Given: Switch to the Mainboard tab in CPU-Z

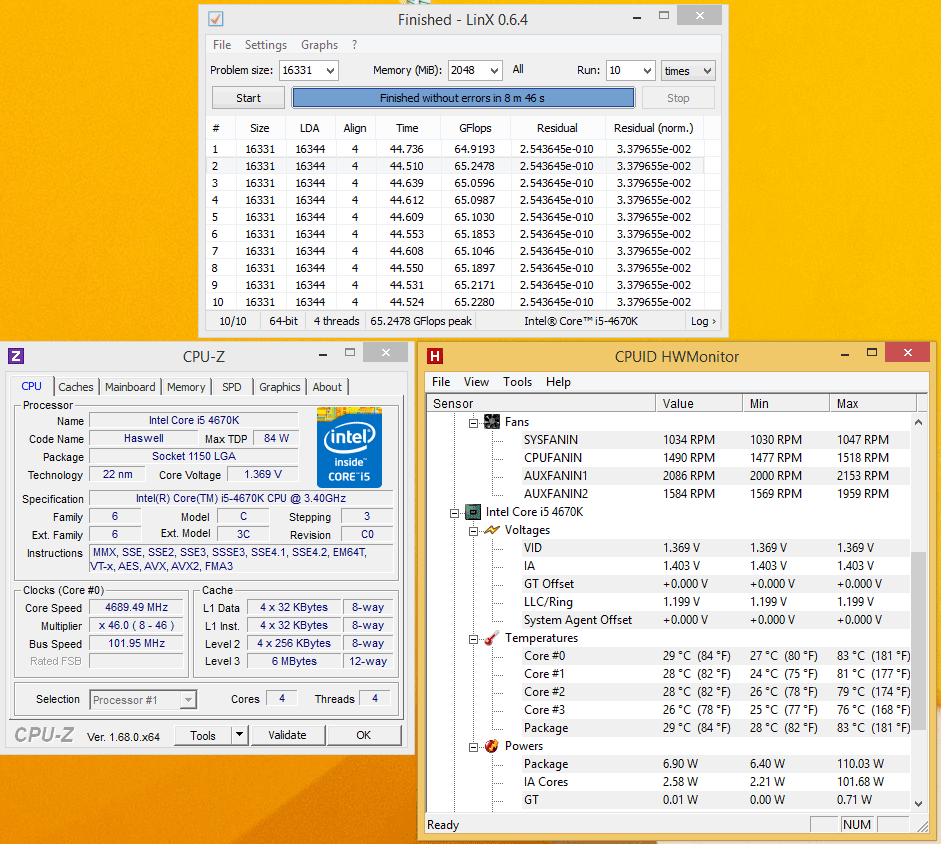Looking at the screenshot, I should pos(130,387).
